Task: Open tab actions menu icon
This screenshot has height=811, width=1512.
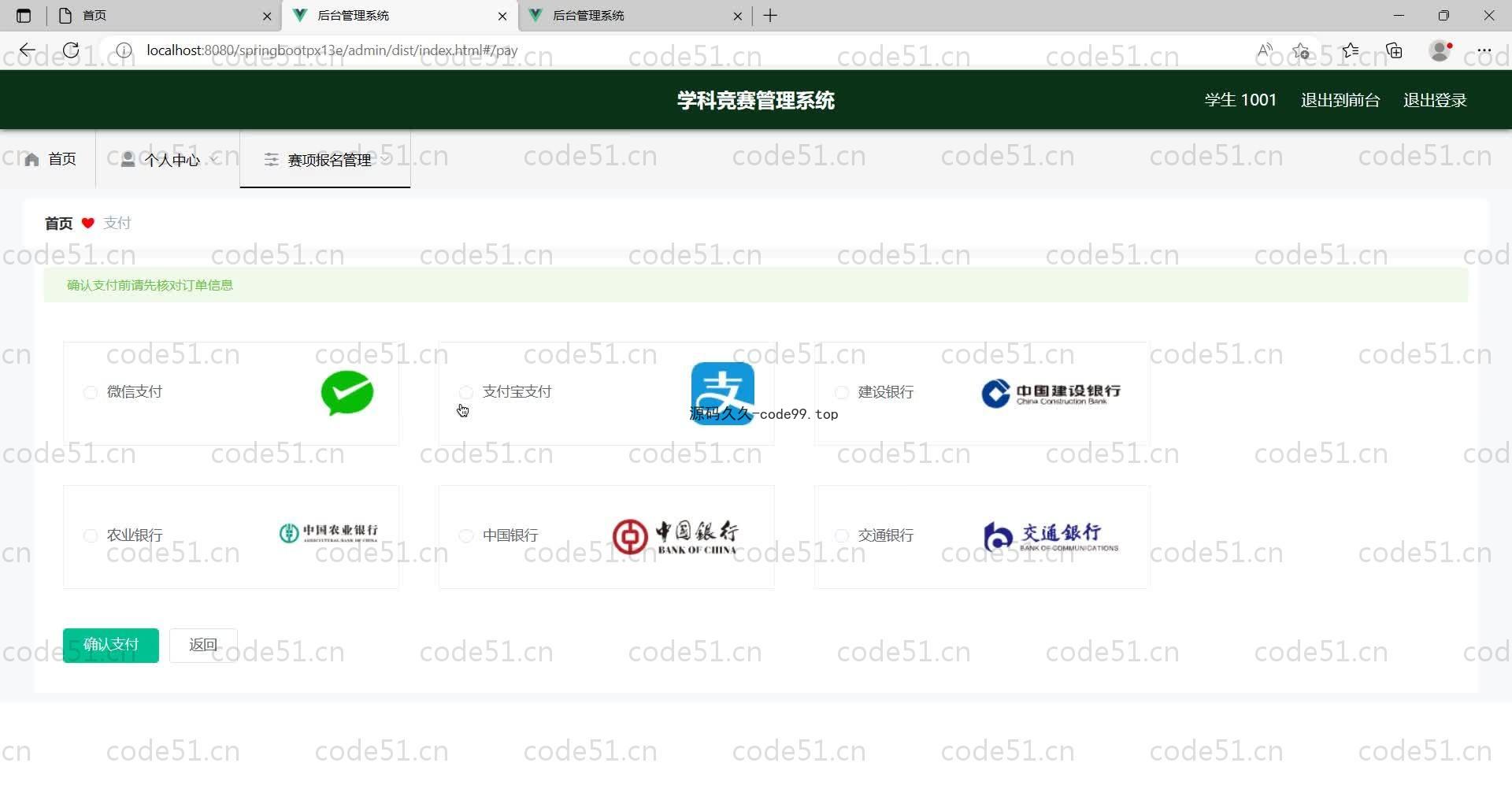Action: click(x=24, y=16)
